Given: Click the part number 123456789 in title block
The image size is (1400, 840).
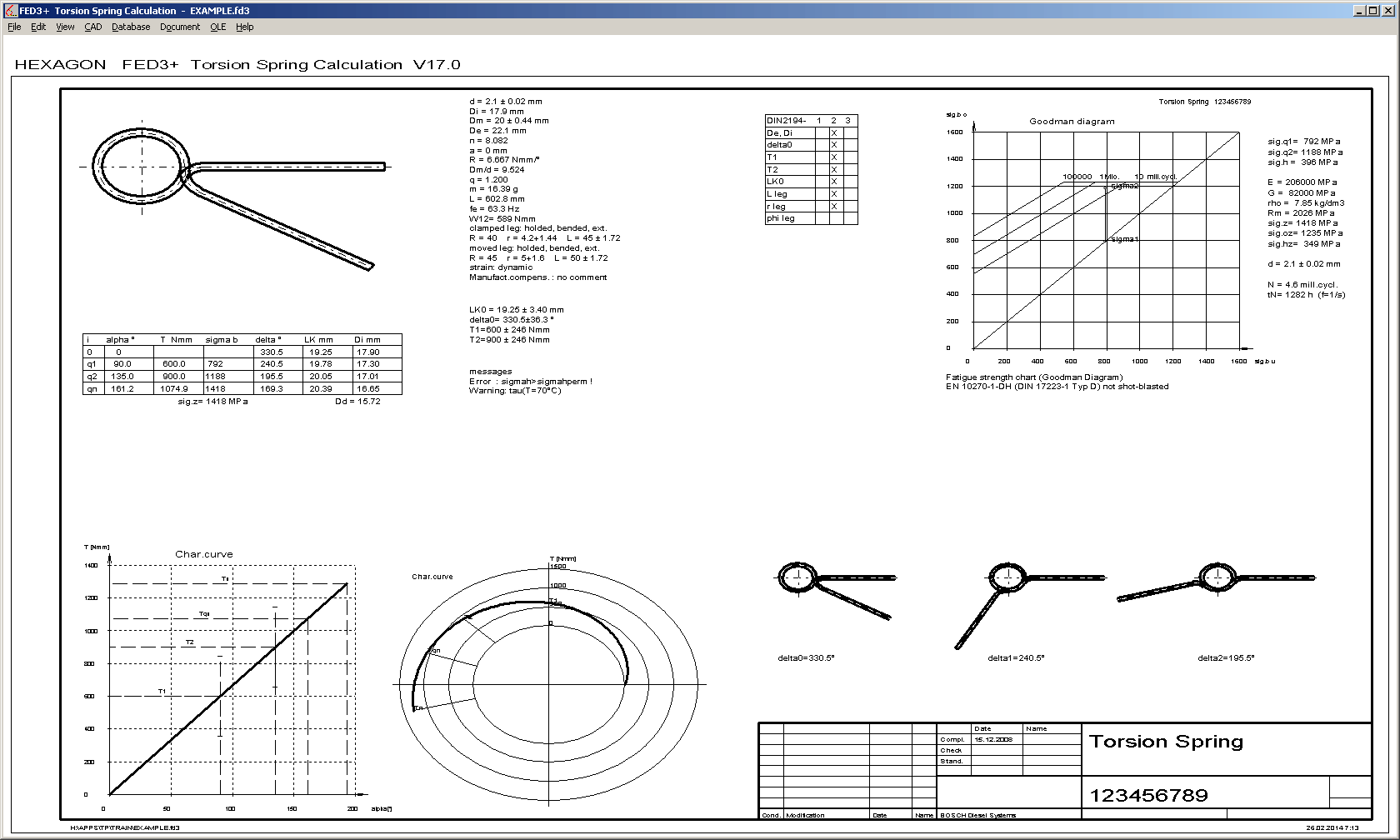Looking at the screenshot, I should tap(1148, 796).
